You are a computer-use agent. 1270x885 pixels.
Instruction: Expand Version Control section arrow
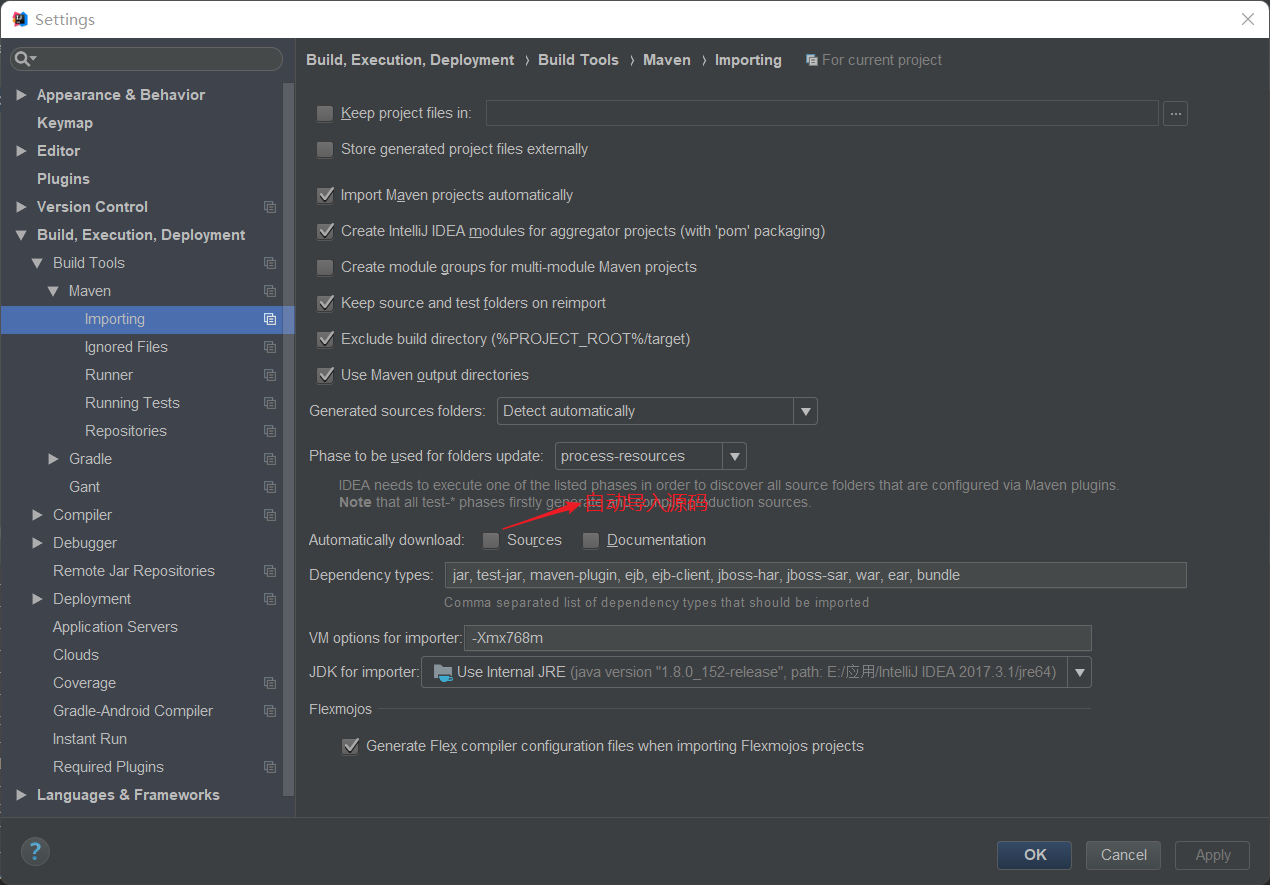tap(22, 207)
